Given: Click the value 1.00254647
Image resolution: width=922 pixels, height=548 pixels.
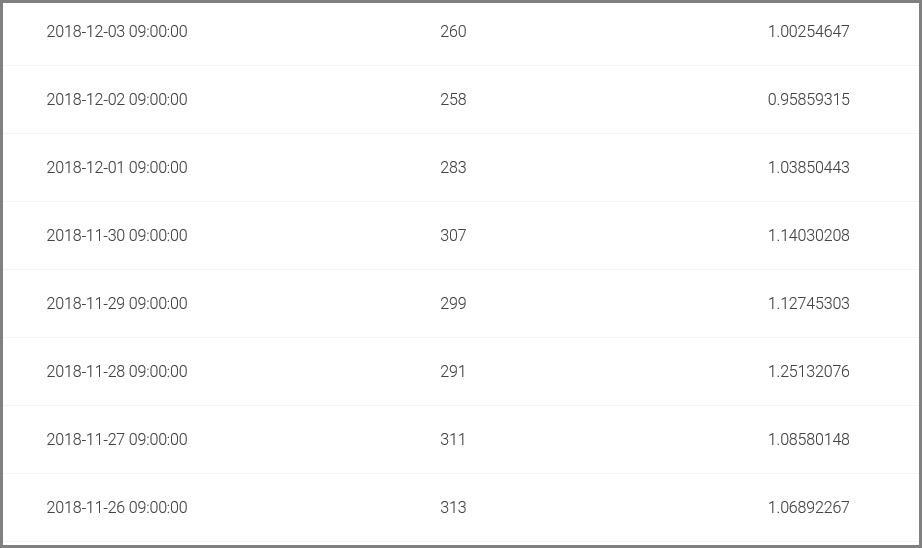Looking at the screenshot, I should tap(808, 32).
